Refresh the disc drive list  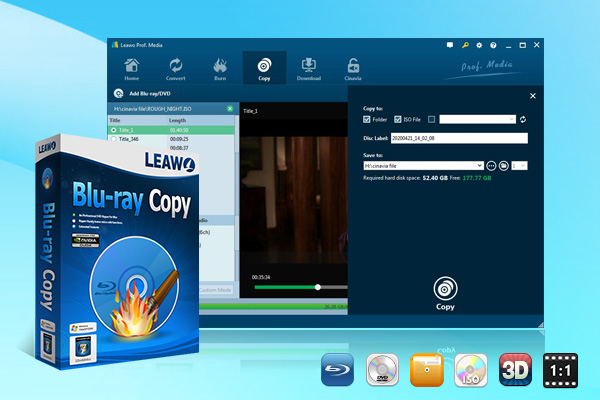click(x=523, y=119)
